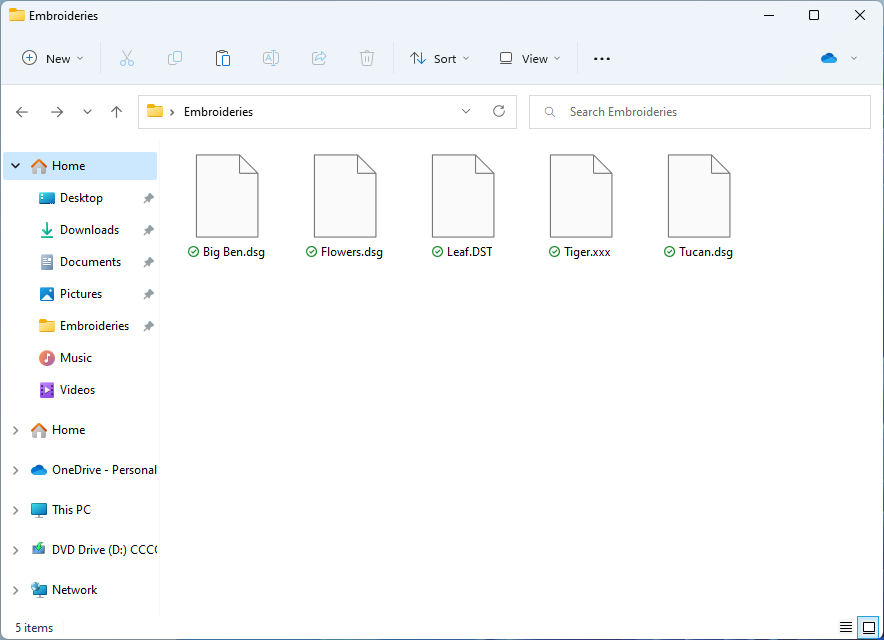The width and height of the screenshot is (884, 640).
Task: Open the See more three-dots menu
Action: tap(602, 59)
